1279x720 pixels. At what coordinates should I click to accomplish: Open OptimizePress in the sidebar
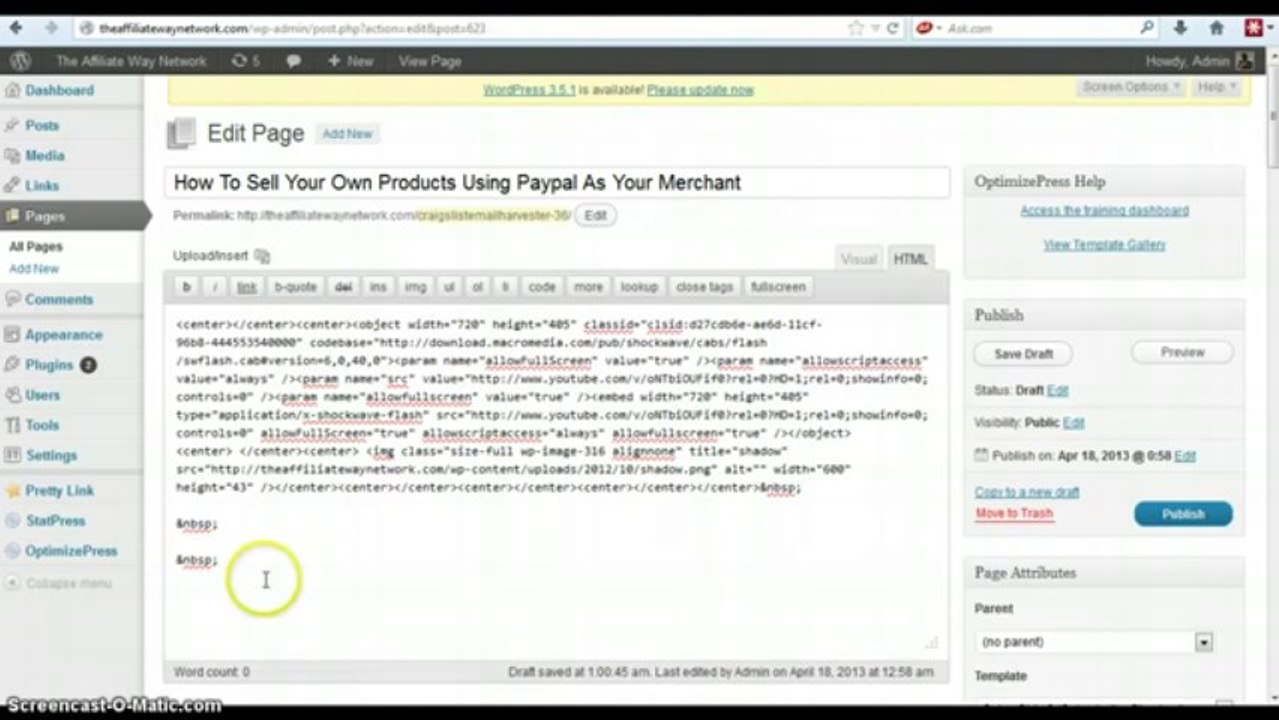click(71, 551)
